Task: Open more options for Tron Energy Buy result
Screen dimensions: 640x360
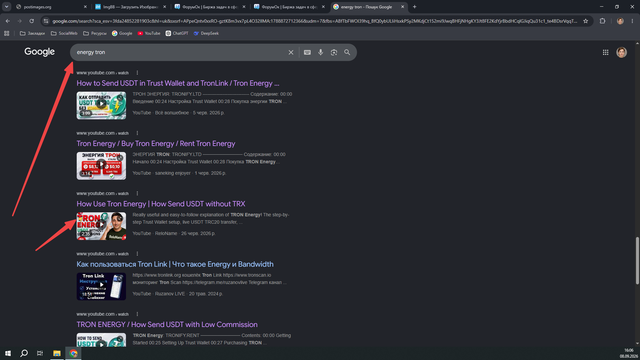Action: 137,133
